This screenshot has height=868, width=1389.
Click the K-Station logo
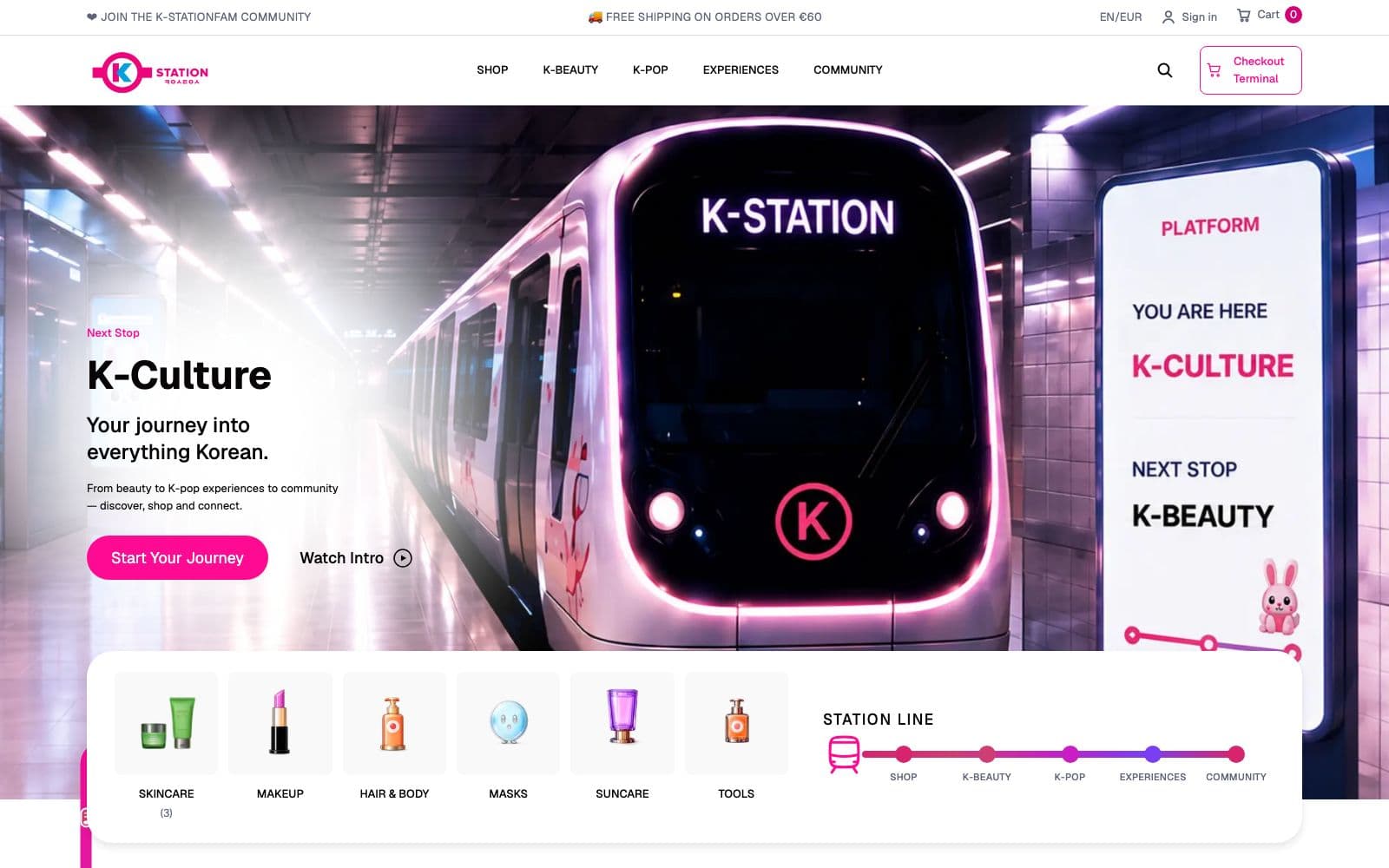click(150, 72)
